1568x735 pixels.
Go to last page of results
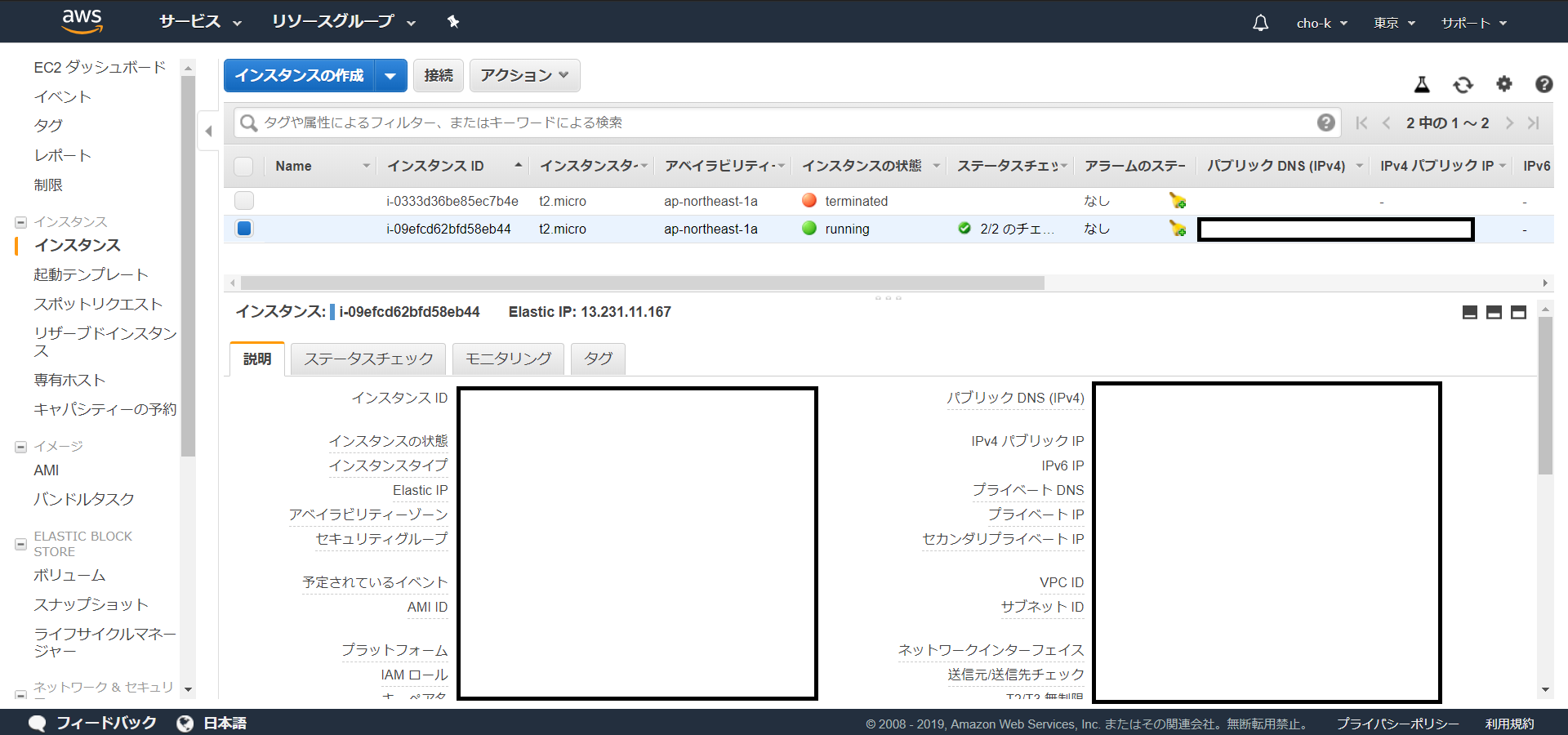click(x=1534, y=122)
